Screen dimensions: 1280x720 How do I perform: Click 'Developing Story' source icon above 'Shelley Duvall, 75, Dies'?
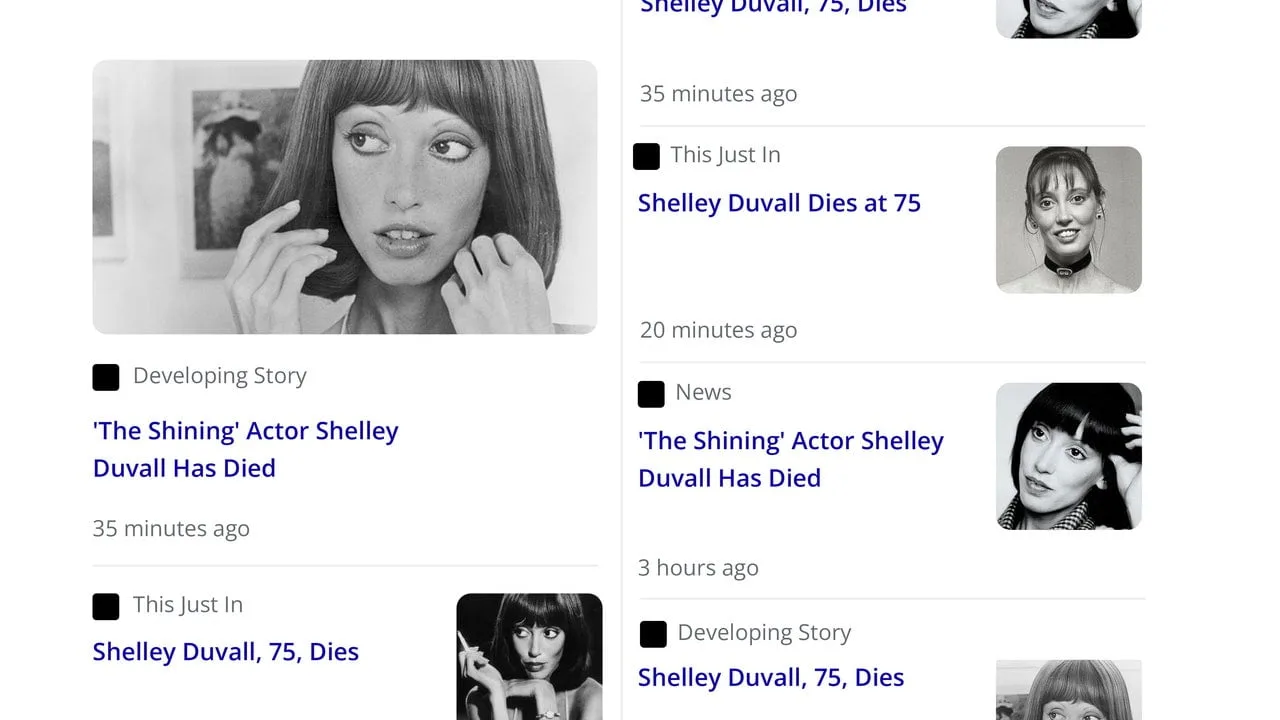tap(653, 634)
